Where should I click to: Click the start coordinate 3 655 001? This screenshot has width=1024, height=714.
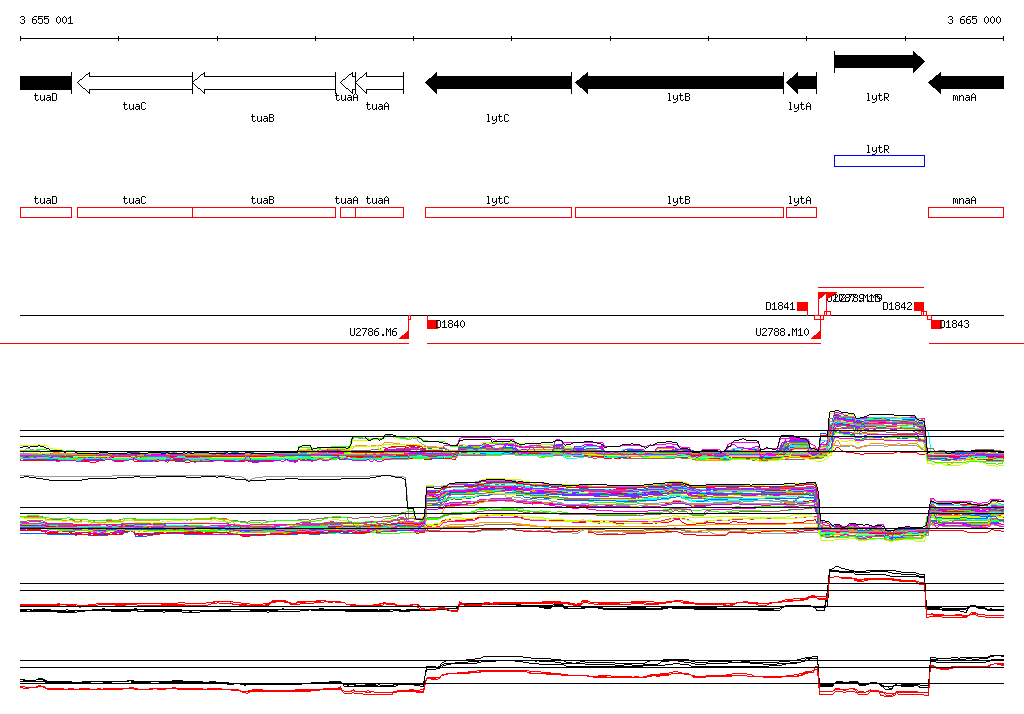coord(46,20)
